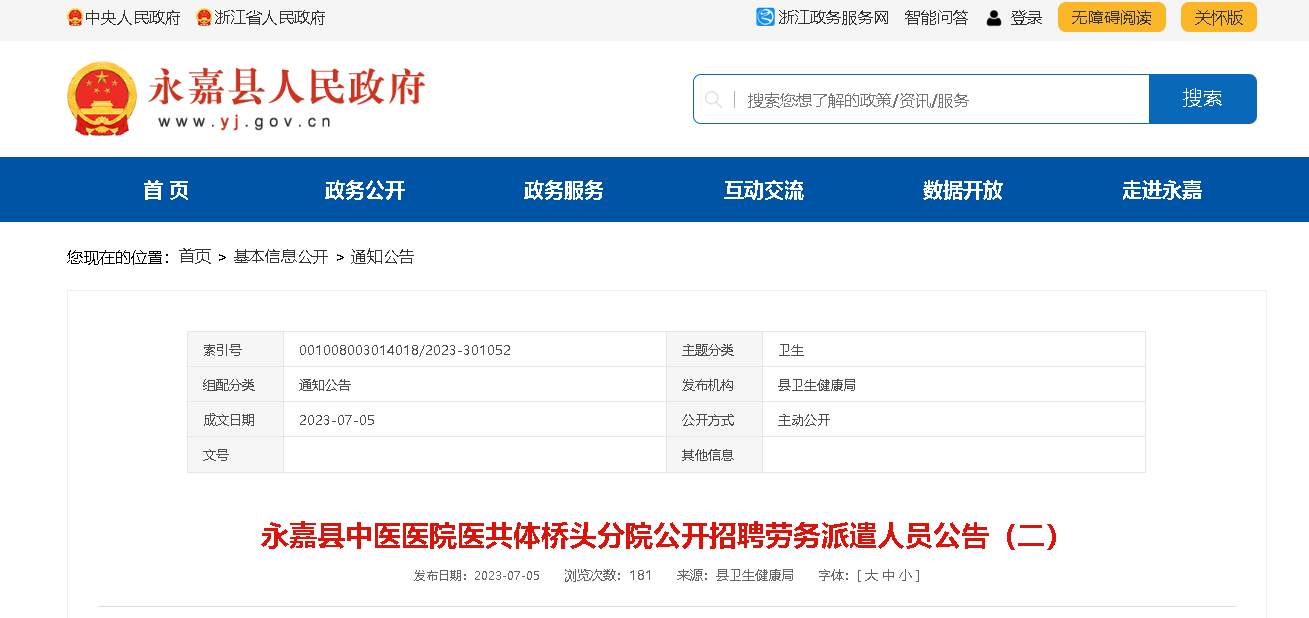Click the search input field
This screenshot has height=618, width=1309.
[921, 99]
